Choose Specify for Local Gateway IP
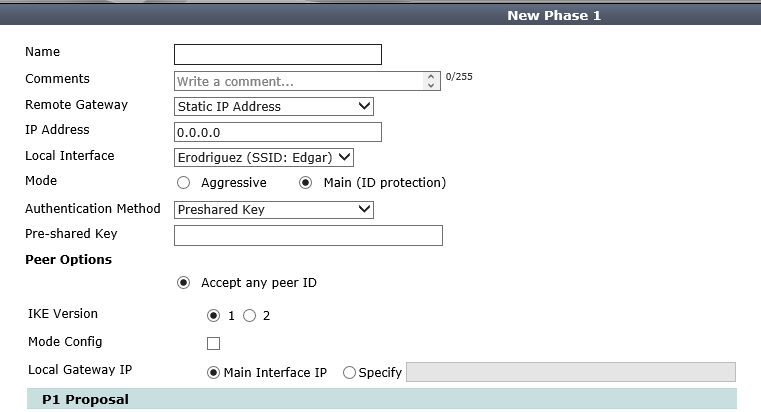 (349, 373)
